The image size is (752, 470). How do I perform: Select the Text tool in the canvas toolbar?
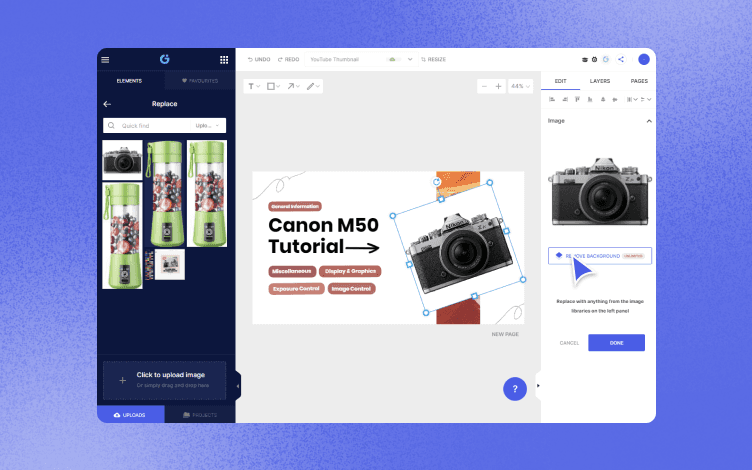click(x=251, y=86)
